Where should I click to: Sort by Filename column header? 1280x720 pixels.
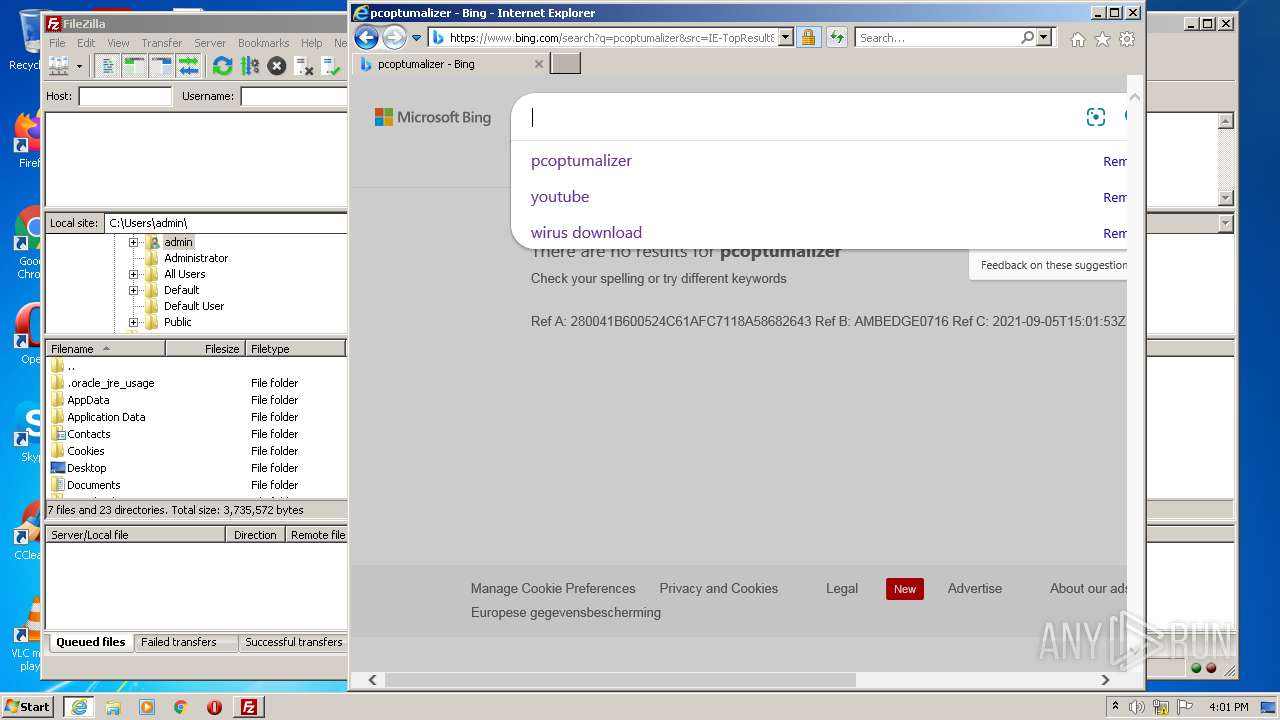point(106,349)
